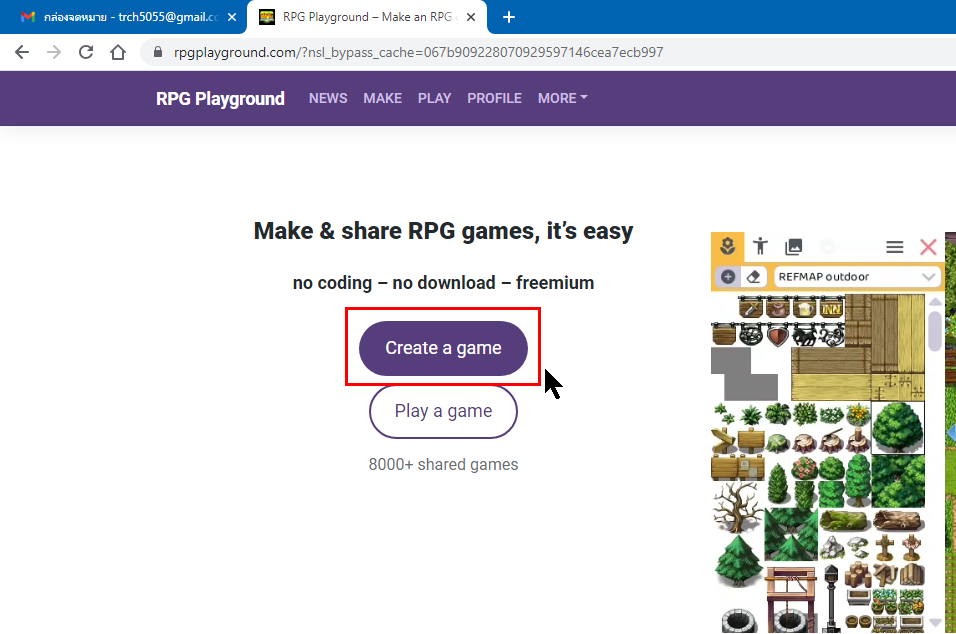Click the Create a game button
The height and width of the screenshot is (634, 956).
click(443, 348)
